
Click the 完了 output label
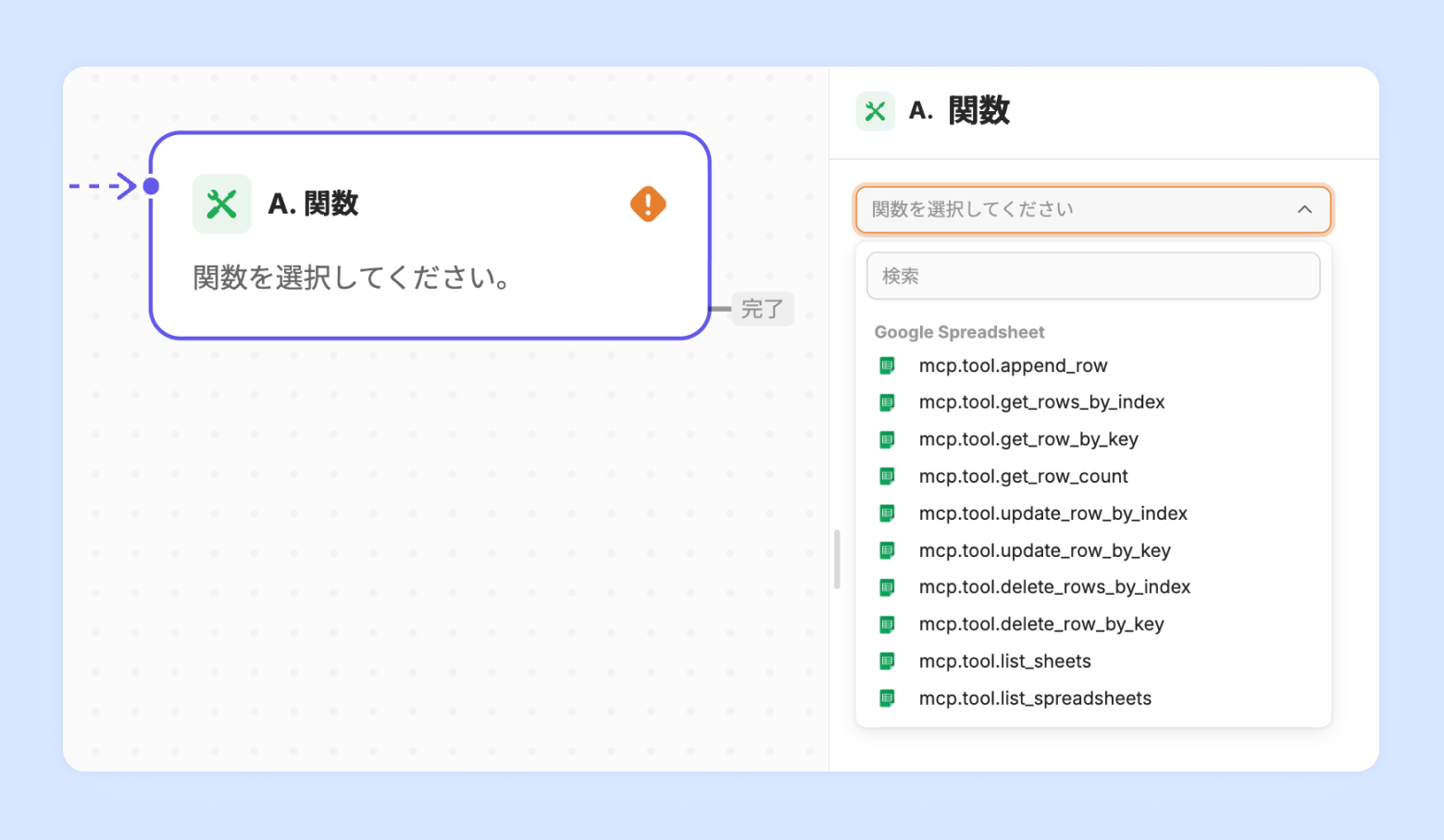point(762,309)
